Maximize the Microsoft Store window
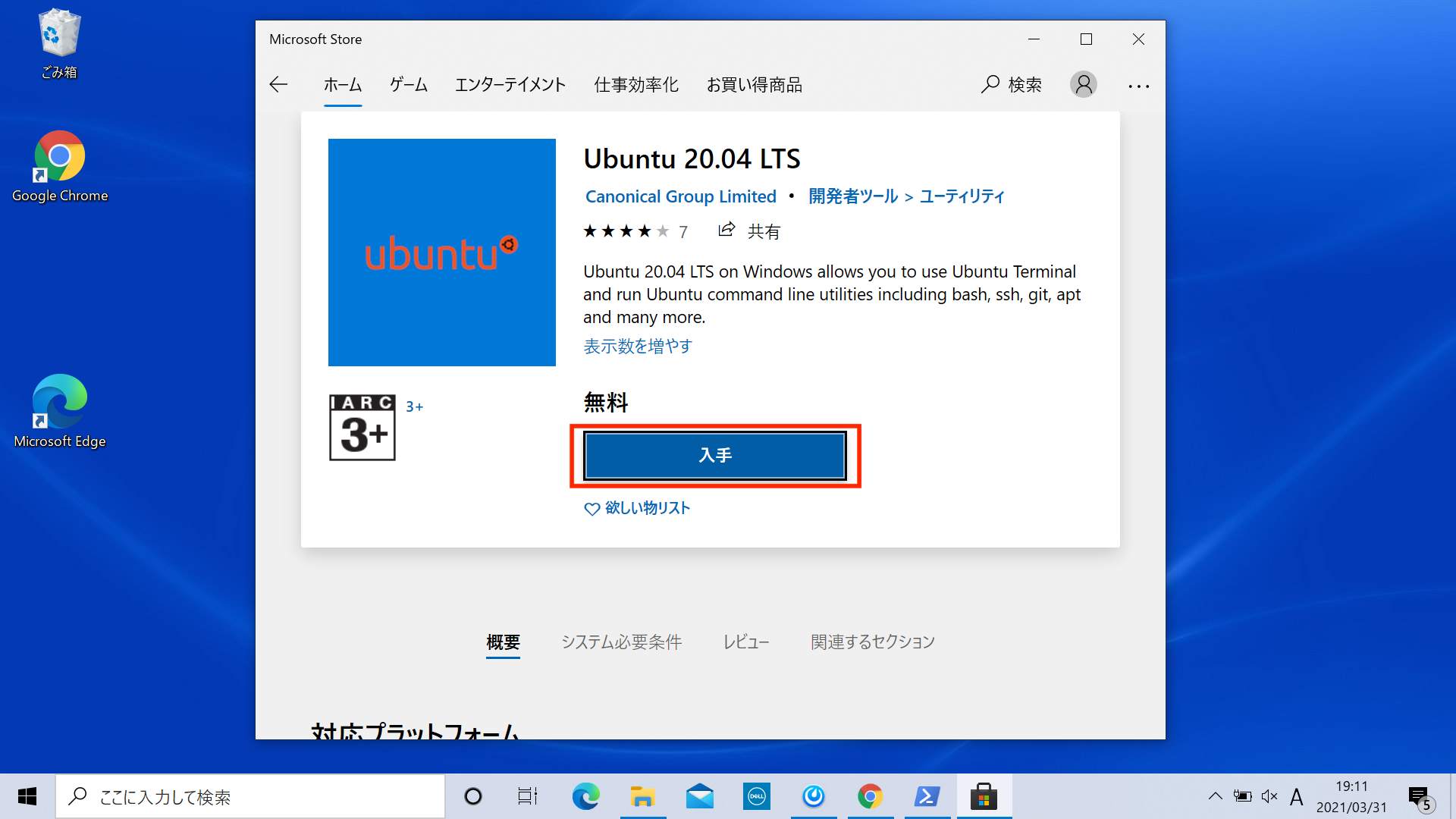The image size is (1456, 819). click(x=1086, y=39)
